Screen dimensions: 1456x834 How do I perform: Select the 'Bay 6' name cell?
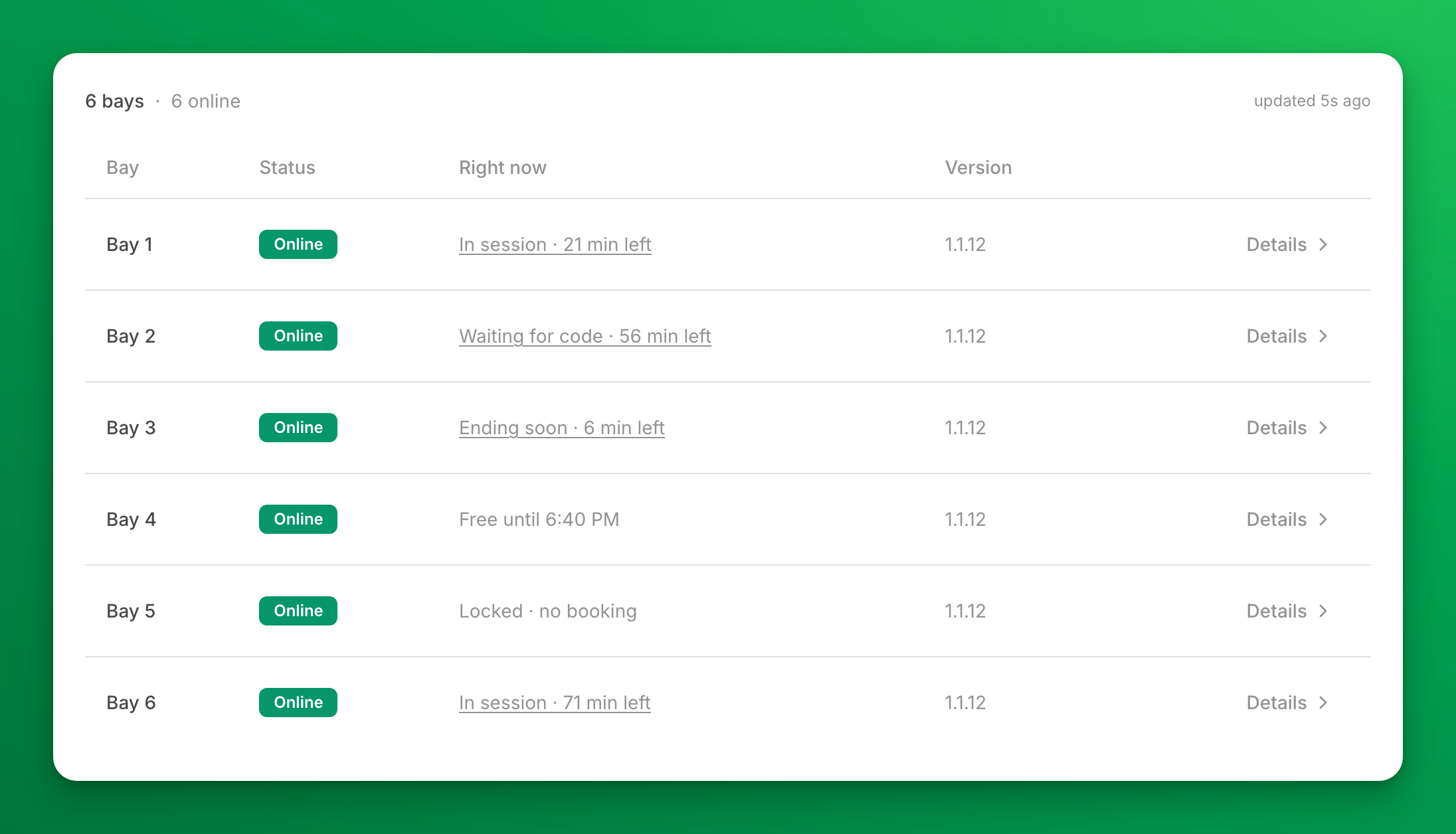pos(131,703)
